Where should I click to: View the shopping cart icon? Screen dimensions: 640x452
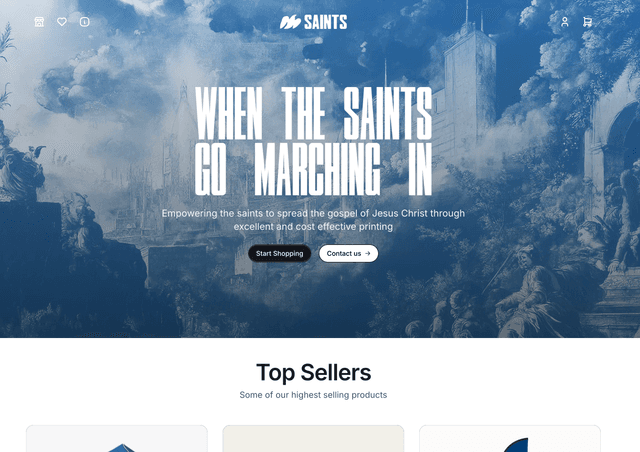click(x=587, y=22)
